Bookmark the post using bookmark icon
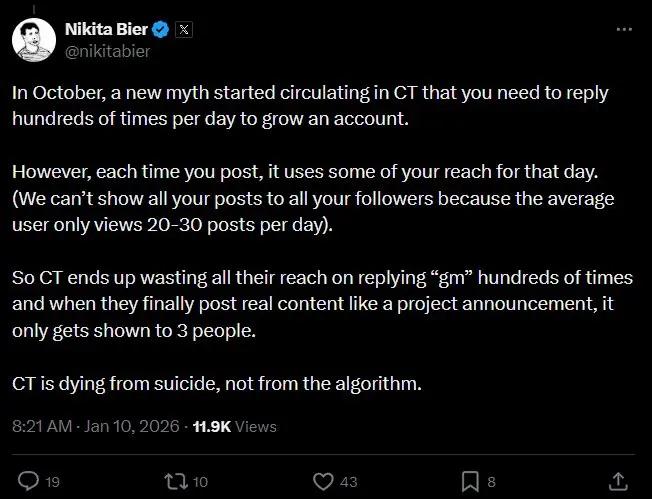 click(470, 482)
